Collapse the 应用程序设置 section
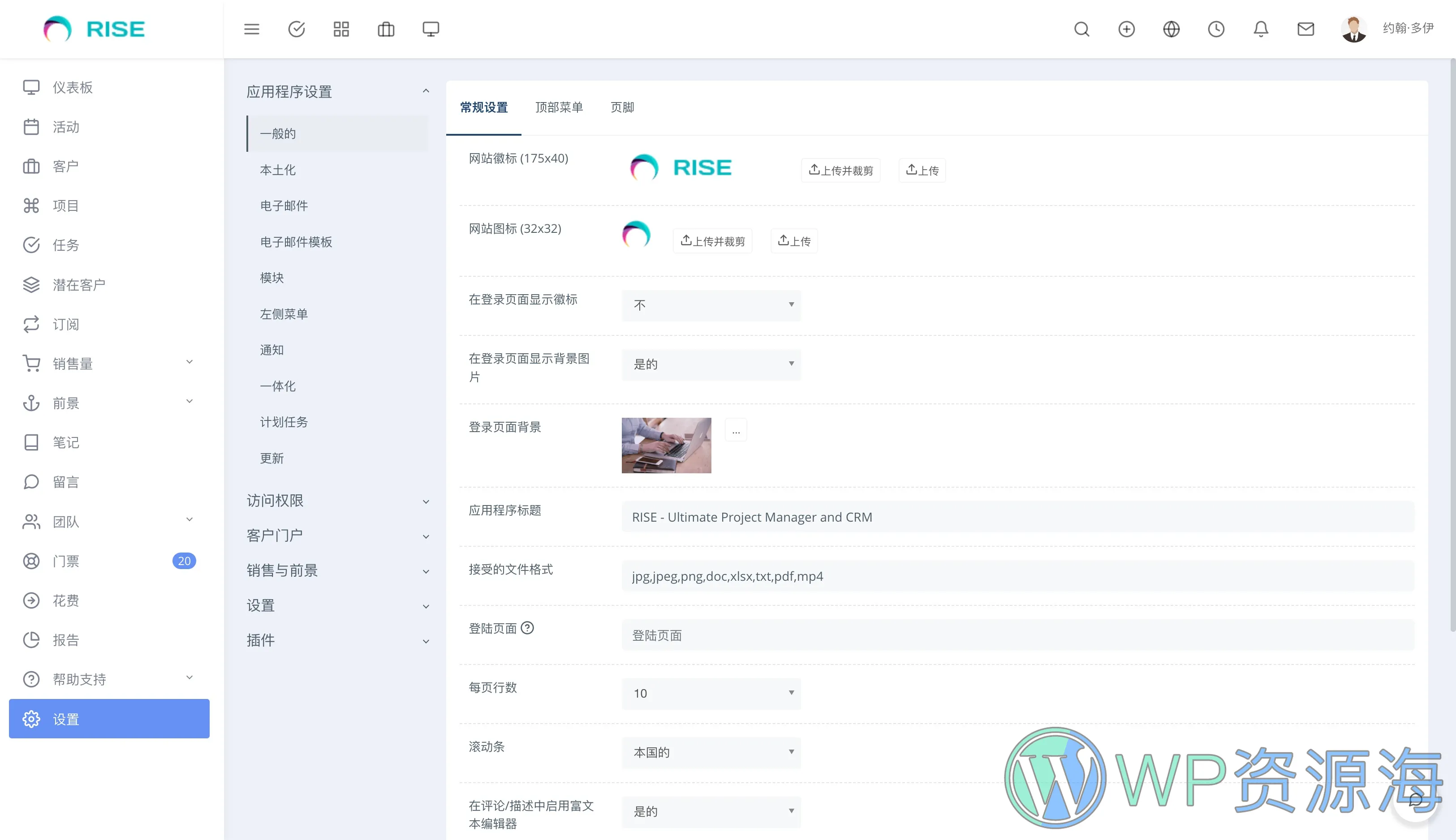The height and width of the screenshot is (840, 1456). click(x=338, y=91)
